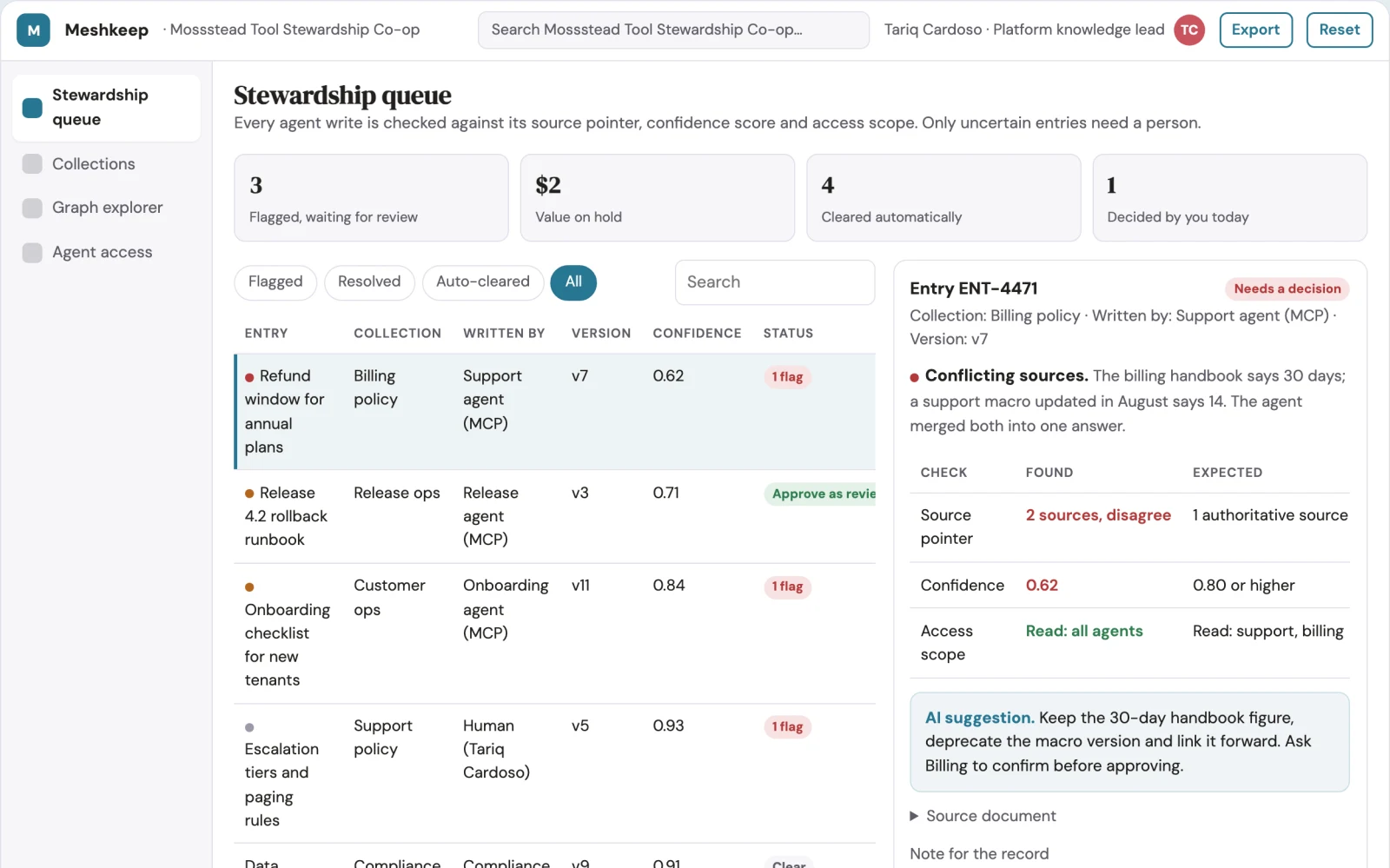Click the '2 sources, disagree' found value

pyautogui.click(x=1098, y=515)
